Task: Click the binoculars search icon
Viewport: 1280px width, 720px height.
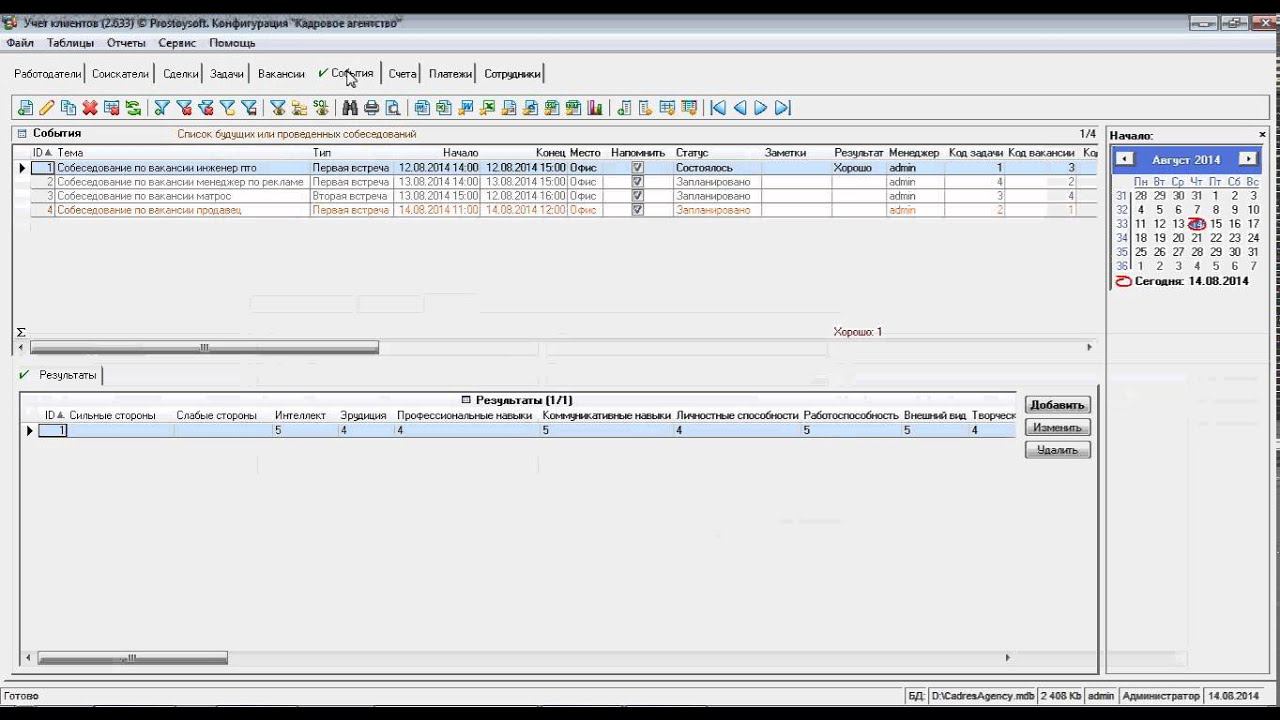Action: pos(350,108)
